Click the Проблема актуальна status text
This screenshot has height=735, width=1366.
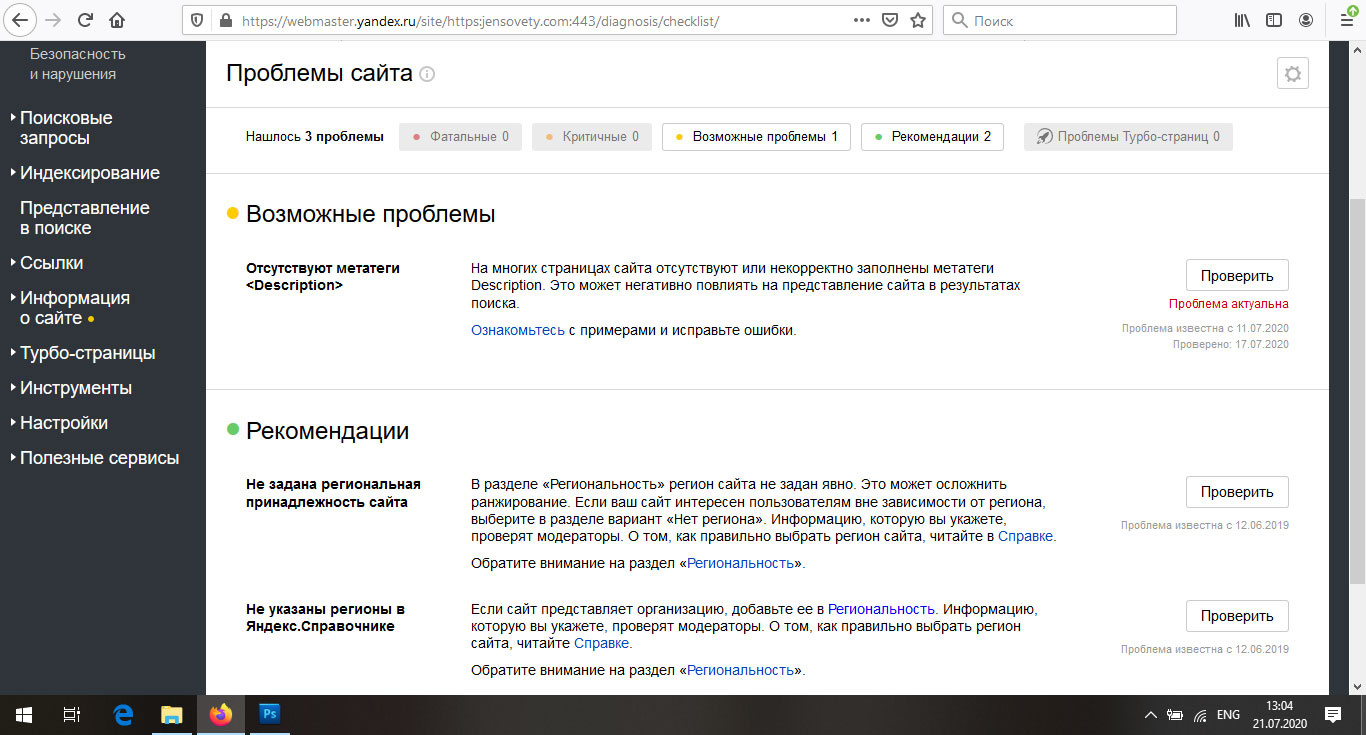pos(1228,304)
